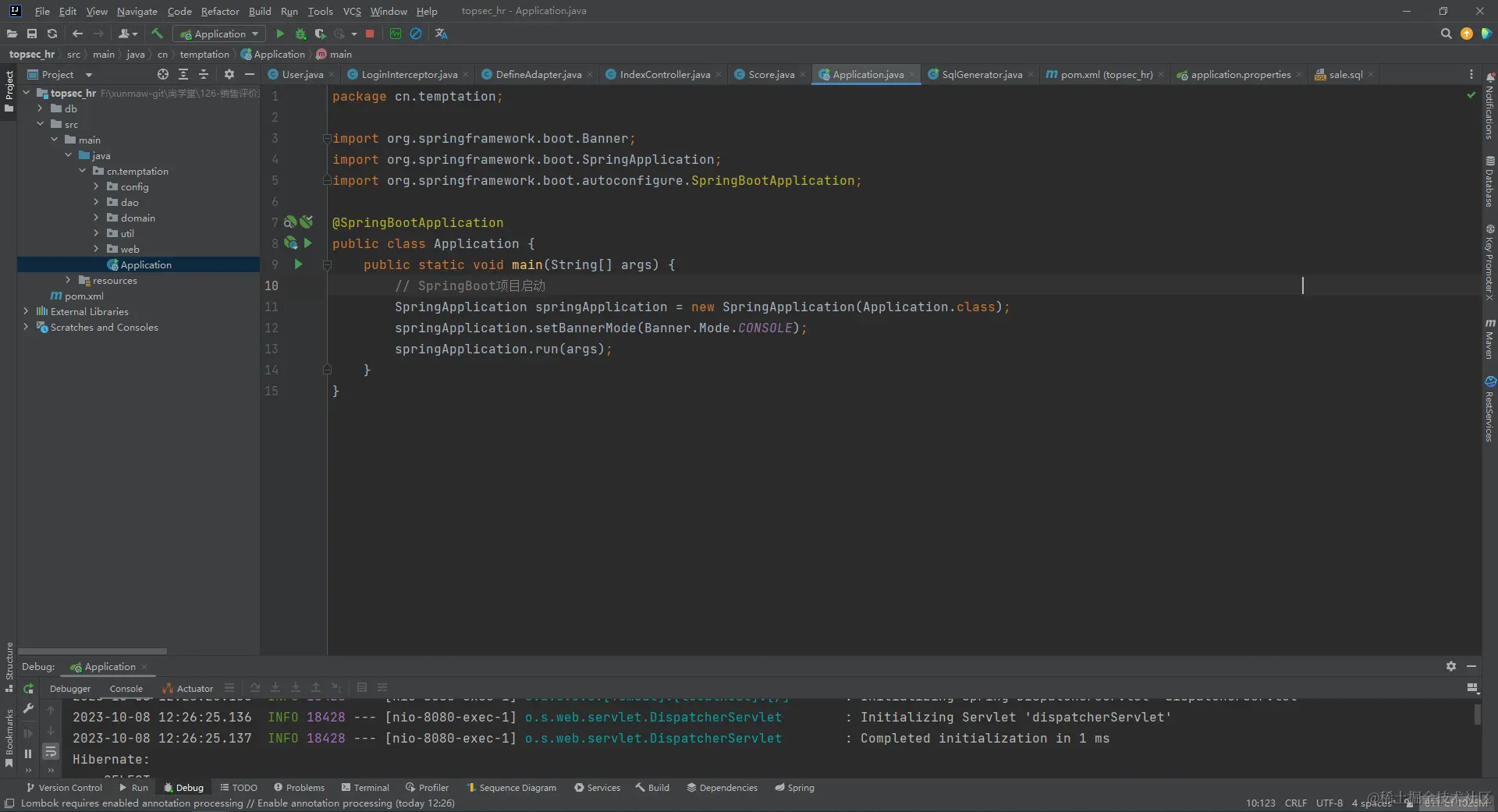Open the Services tool window
1498x812 pixels.
pyautogui.click(x=597, y=787)
